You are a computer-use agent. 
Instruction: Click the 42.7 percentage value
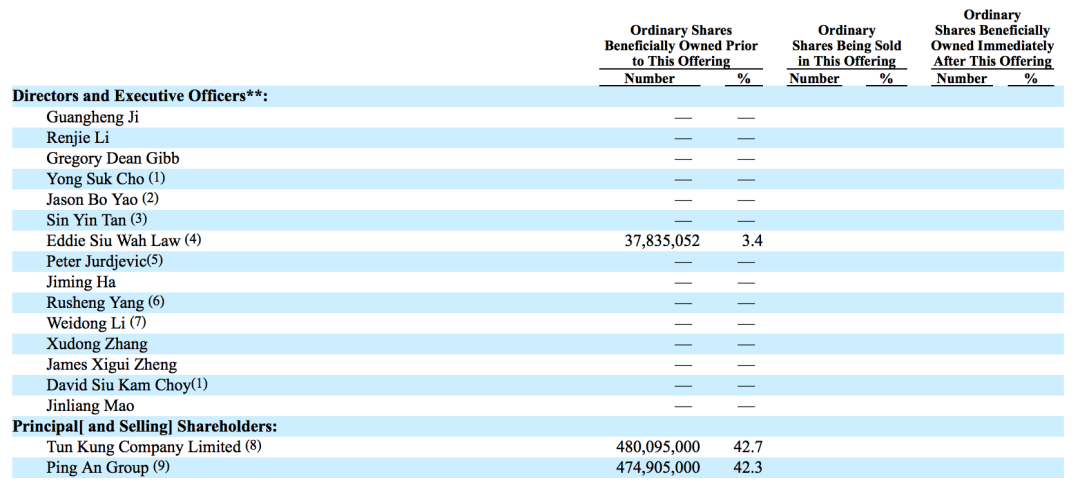tap(749, 447)
